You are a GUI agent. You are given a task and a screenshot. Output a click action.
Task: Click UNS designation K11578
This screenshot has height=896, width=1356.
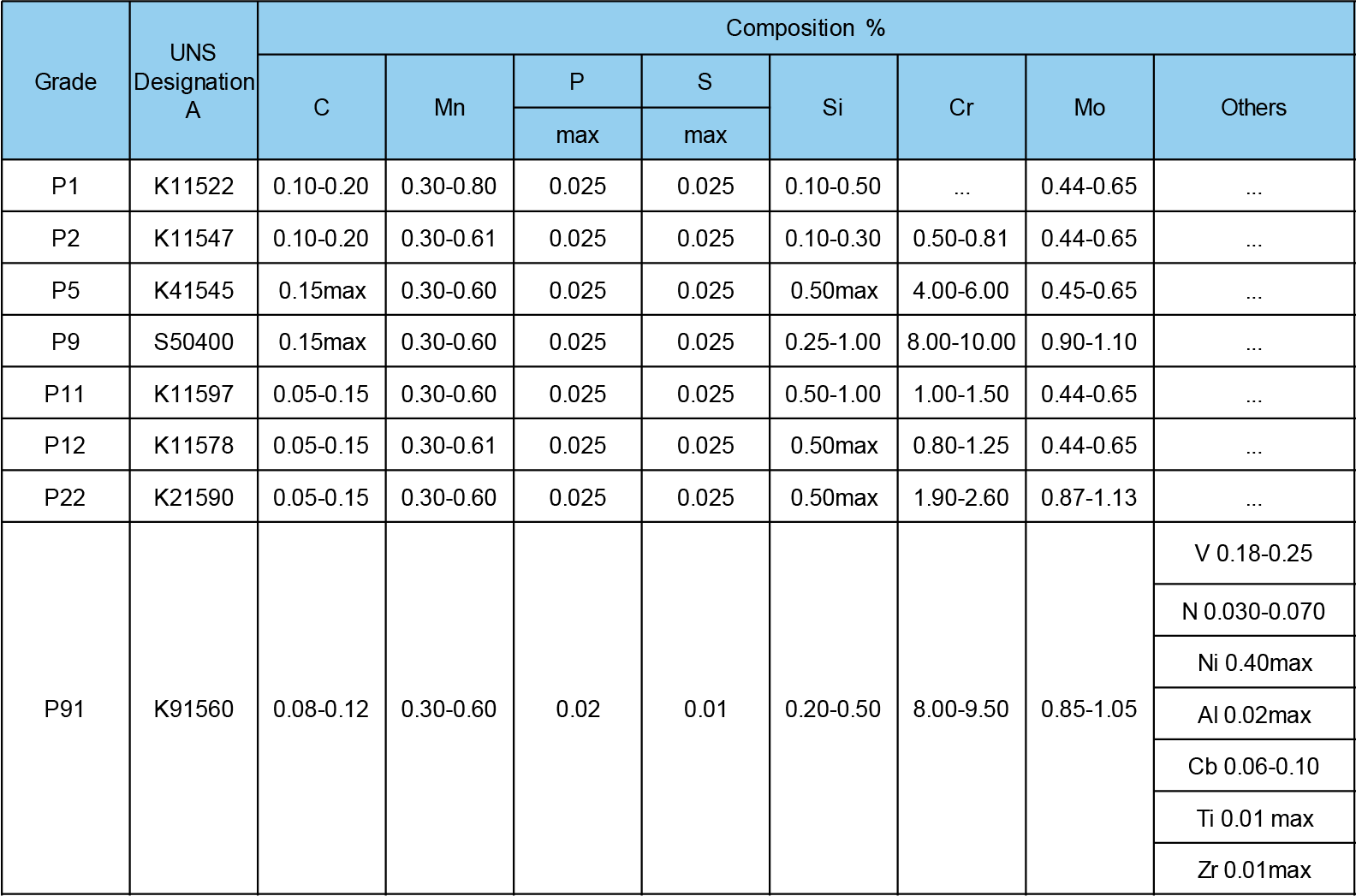[193, 445]
